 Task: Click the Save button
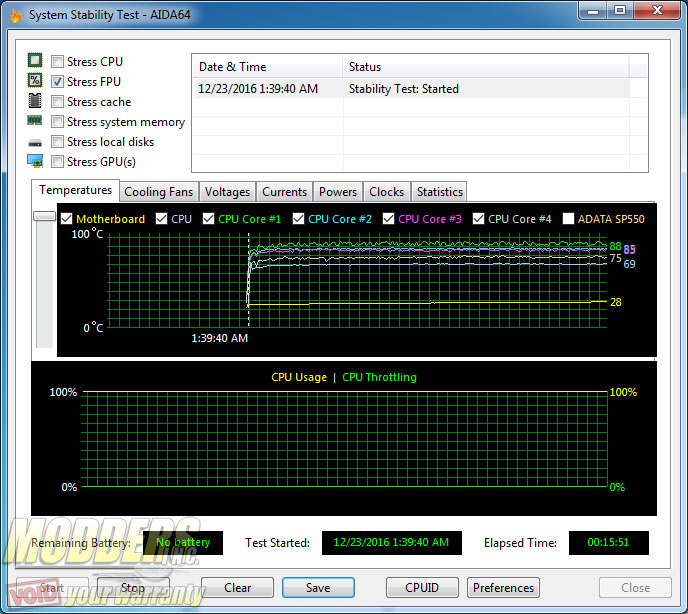318,588
